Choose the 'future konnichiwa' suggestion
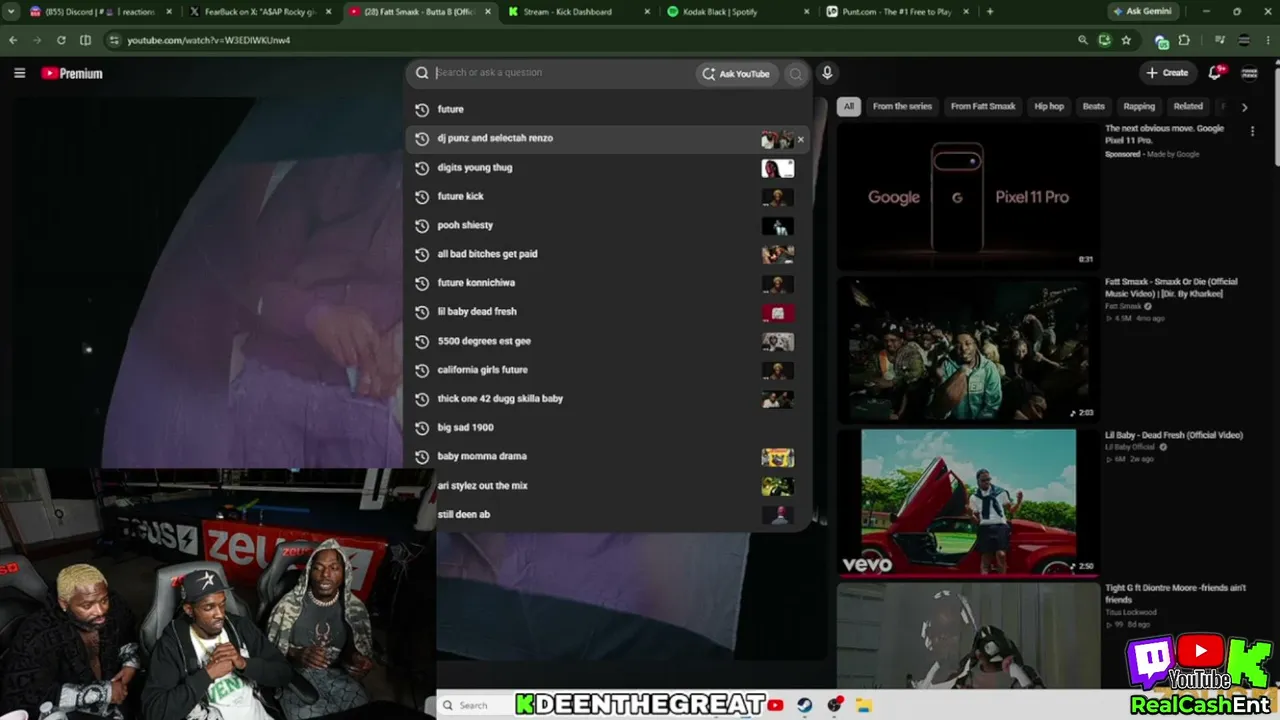Image resolution: width=1280 pixels, height=720 pixels. click(607, 283)
